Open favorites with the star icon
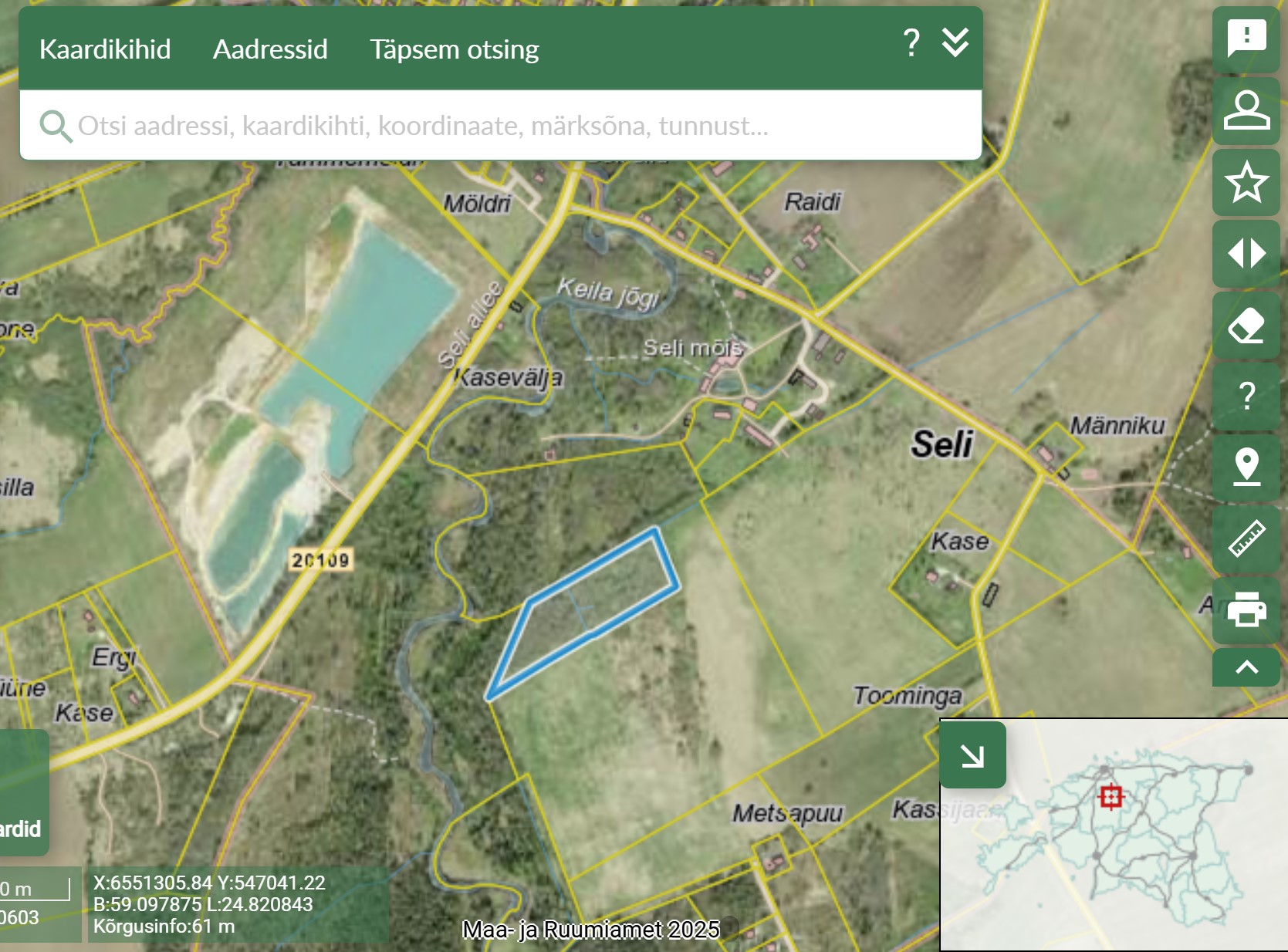Image resolution: width=1288 pixels, height=952 pixels. 1246,182
